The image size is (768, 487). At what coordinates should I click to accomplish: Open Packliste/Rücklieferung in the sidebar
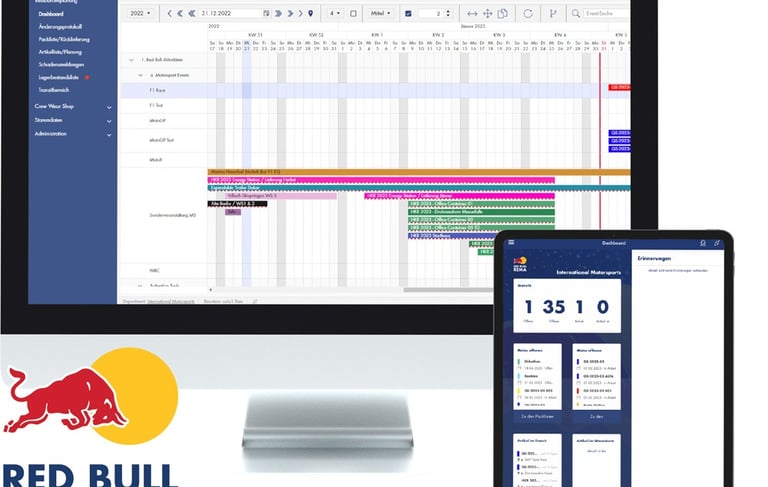pyautogui.click(x=64, y=40)
